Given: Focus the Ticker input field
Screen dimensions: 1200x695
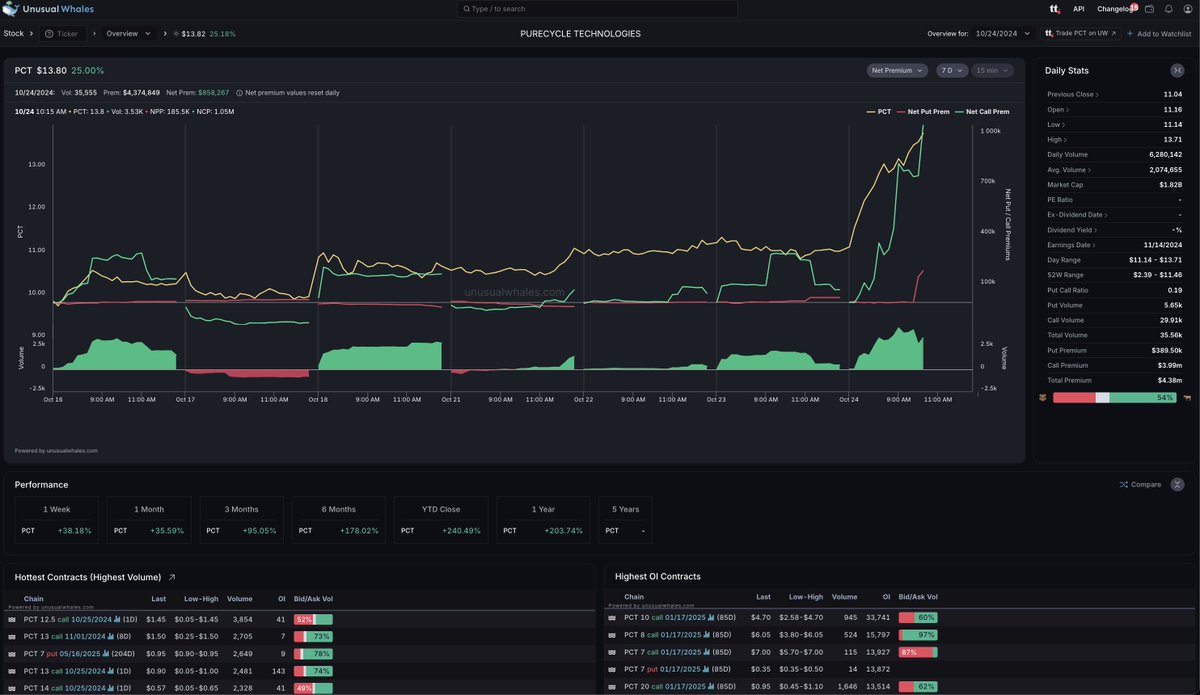Looking at the screenshot, I should click(x=62, y=34).
